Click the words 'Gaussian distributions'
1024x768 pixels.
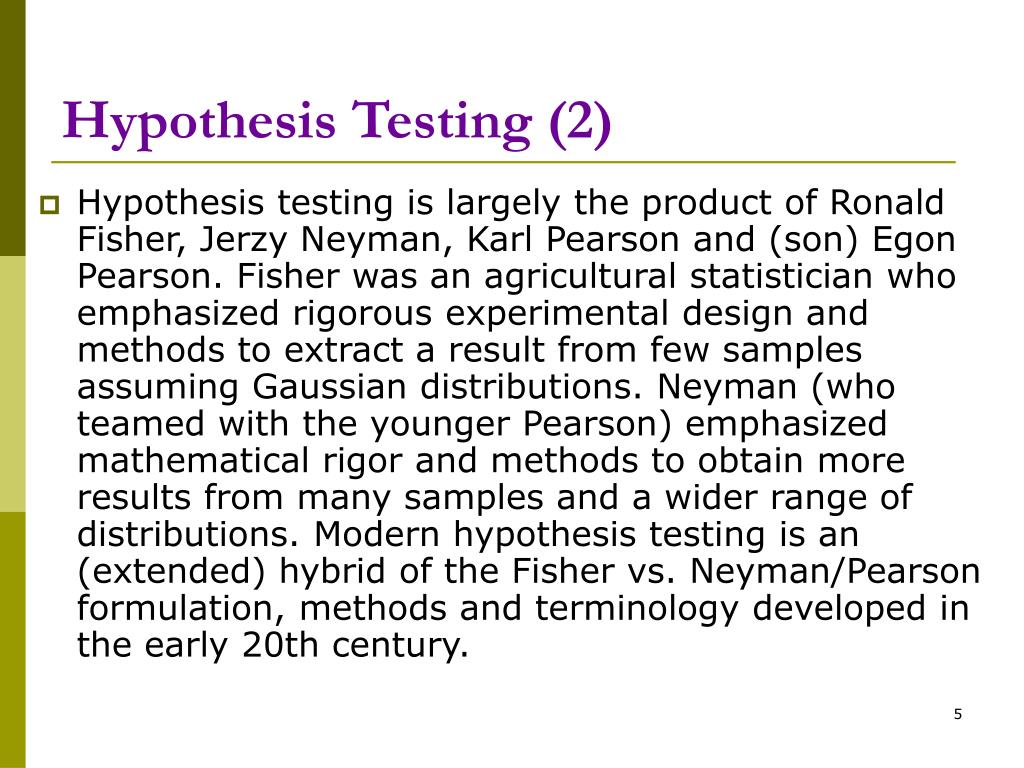coord(447,387)
